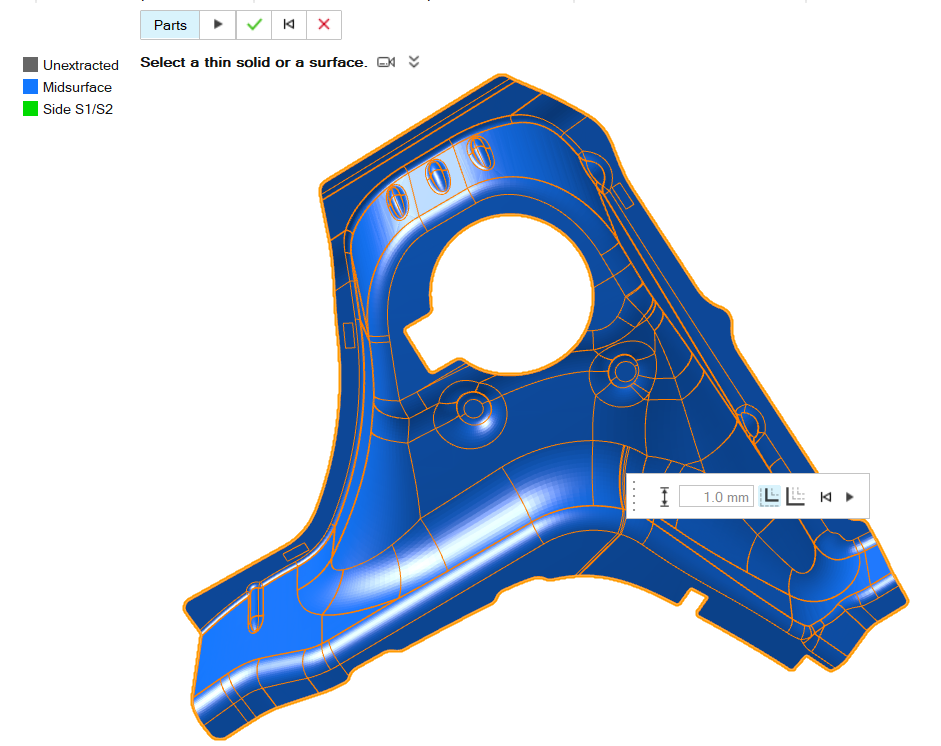941x746 pixels.
Task: Cancel the tool with the red X
Action: point(324,25)
